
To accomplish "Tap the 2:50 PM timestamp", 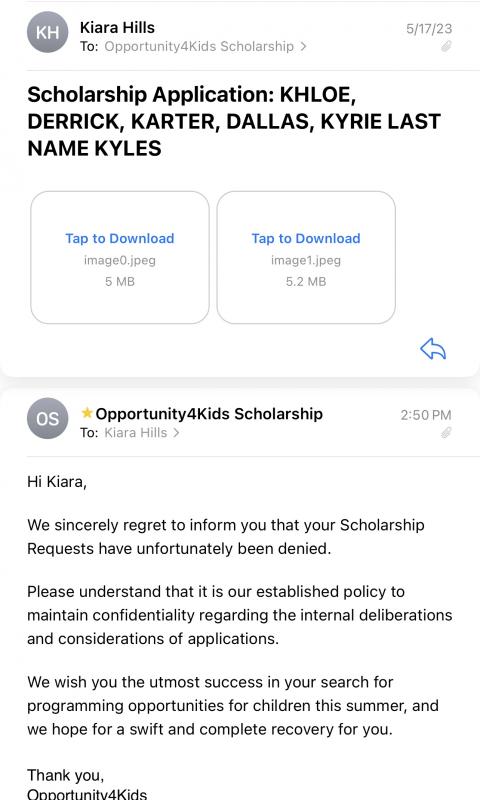I will 426,415.
